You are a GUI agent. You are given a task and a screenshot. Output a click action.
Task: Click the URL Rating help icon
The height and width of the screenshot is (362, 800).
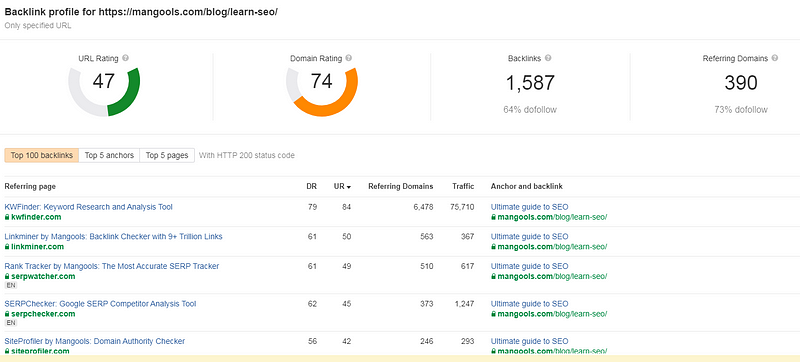(x=126, y=58)
